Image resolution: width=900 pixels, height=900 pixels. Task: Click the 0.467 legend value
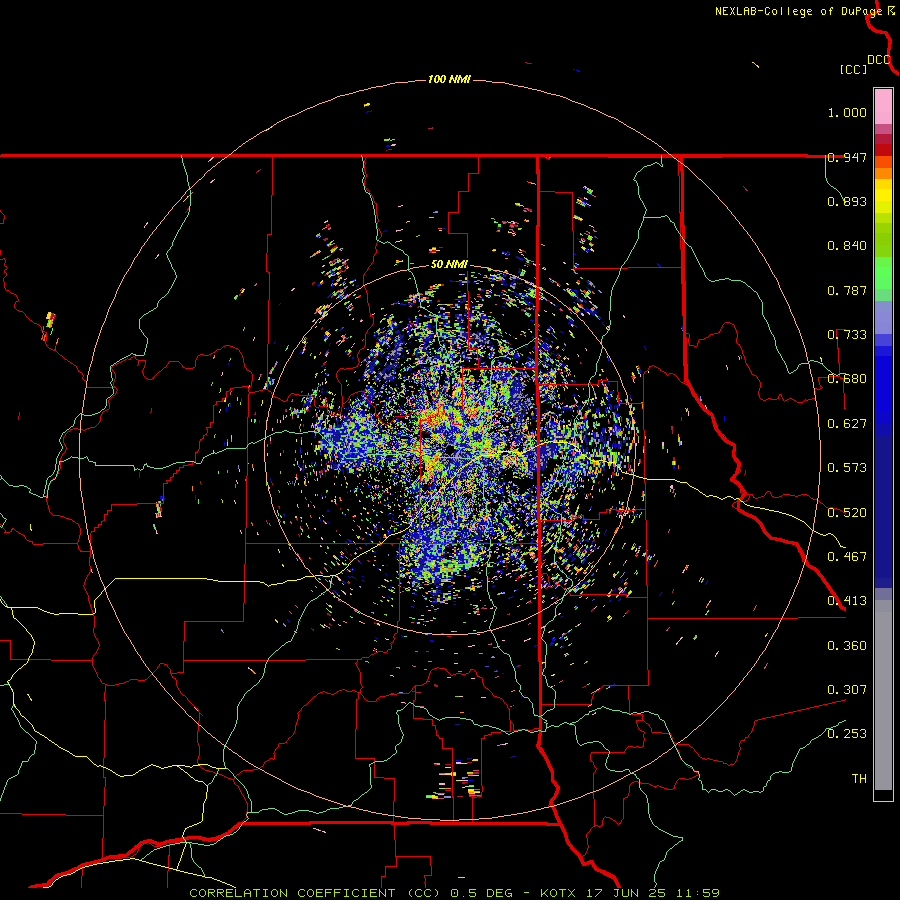(x=847, y=557)
